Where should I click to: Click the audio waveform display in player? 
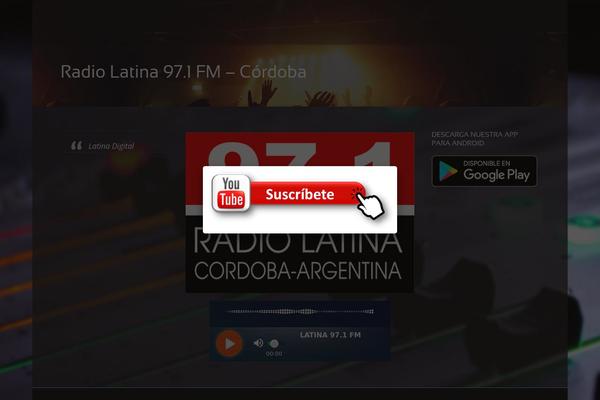pyautogui.click(x=300, y=312)
